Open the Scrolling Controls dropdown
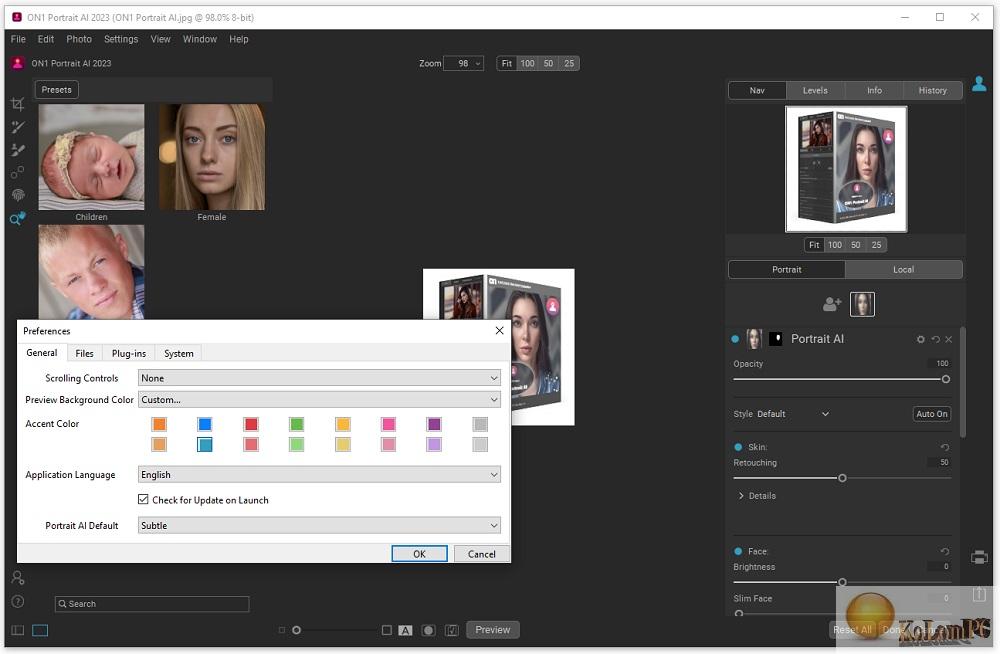Screen dimensions: 1000x654 pyautogui.click(x=319, y=378)
